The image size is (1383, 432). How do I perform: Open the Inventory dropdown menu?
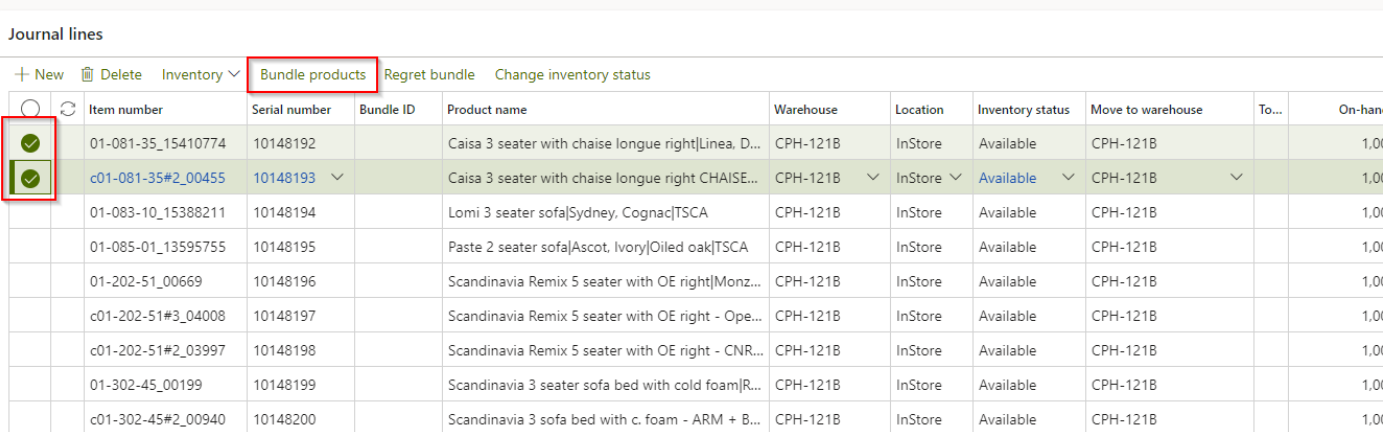[x=200, y=75]
